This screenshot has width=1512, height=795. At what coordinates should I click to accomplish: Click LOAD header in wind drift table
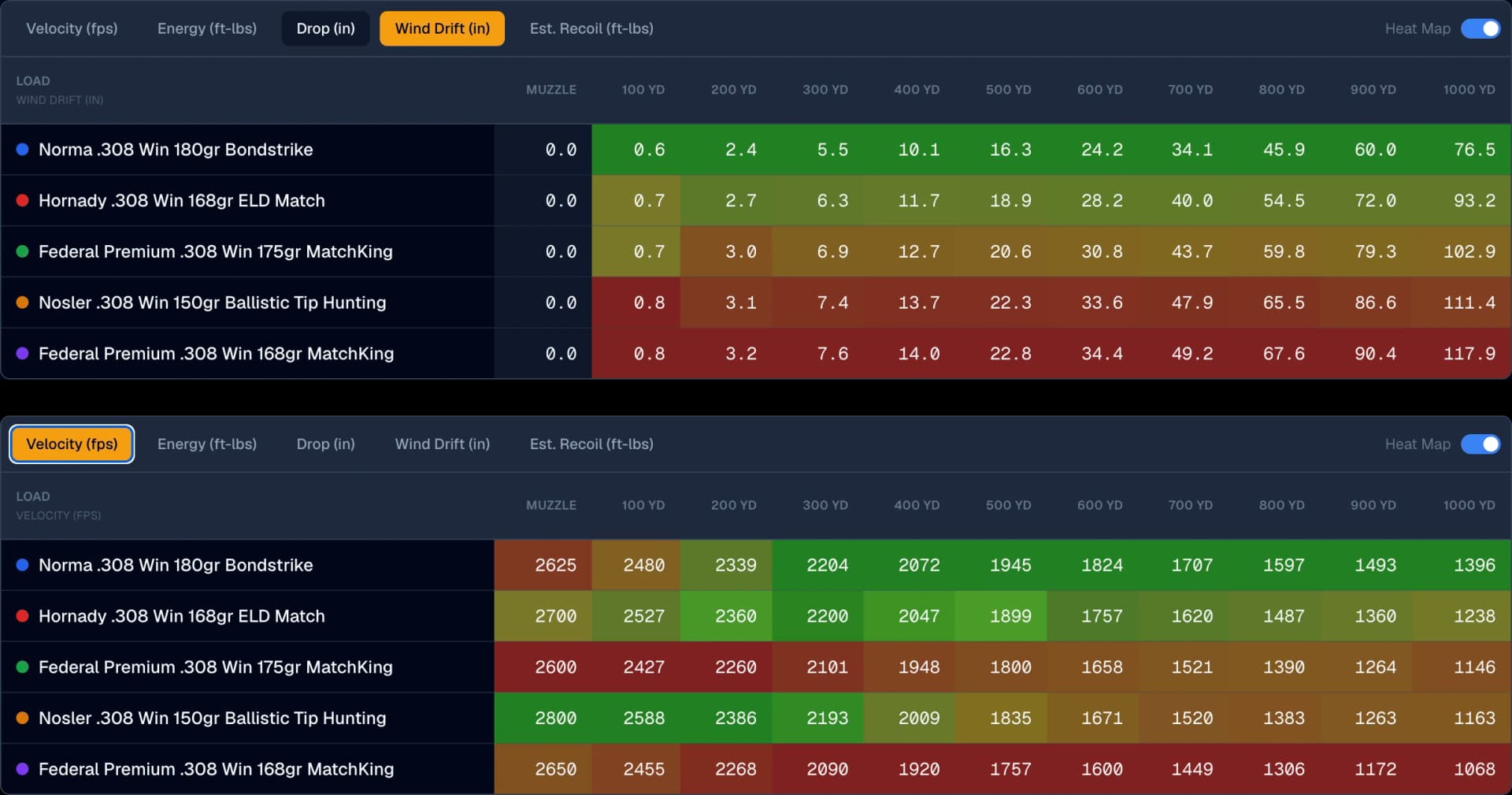pyautogui.click(x=33, y=81)
